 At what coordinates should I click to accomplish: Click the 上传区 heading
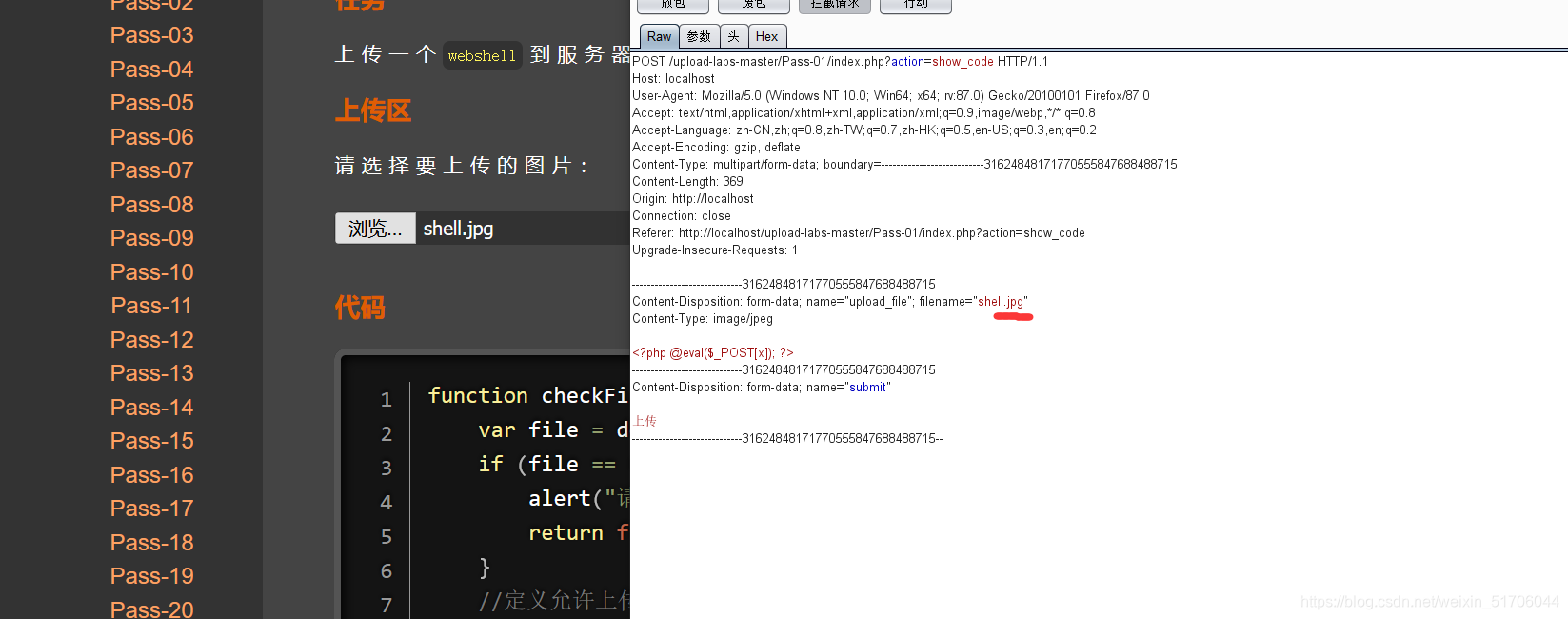pyautogui.click(x=373, y=110)
